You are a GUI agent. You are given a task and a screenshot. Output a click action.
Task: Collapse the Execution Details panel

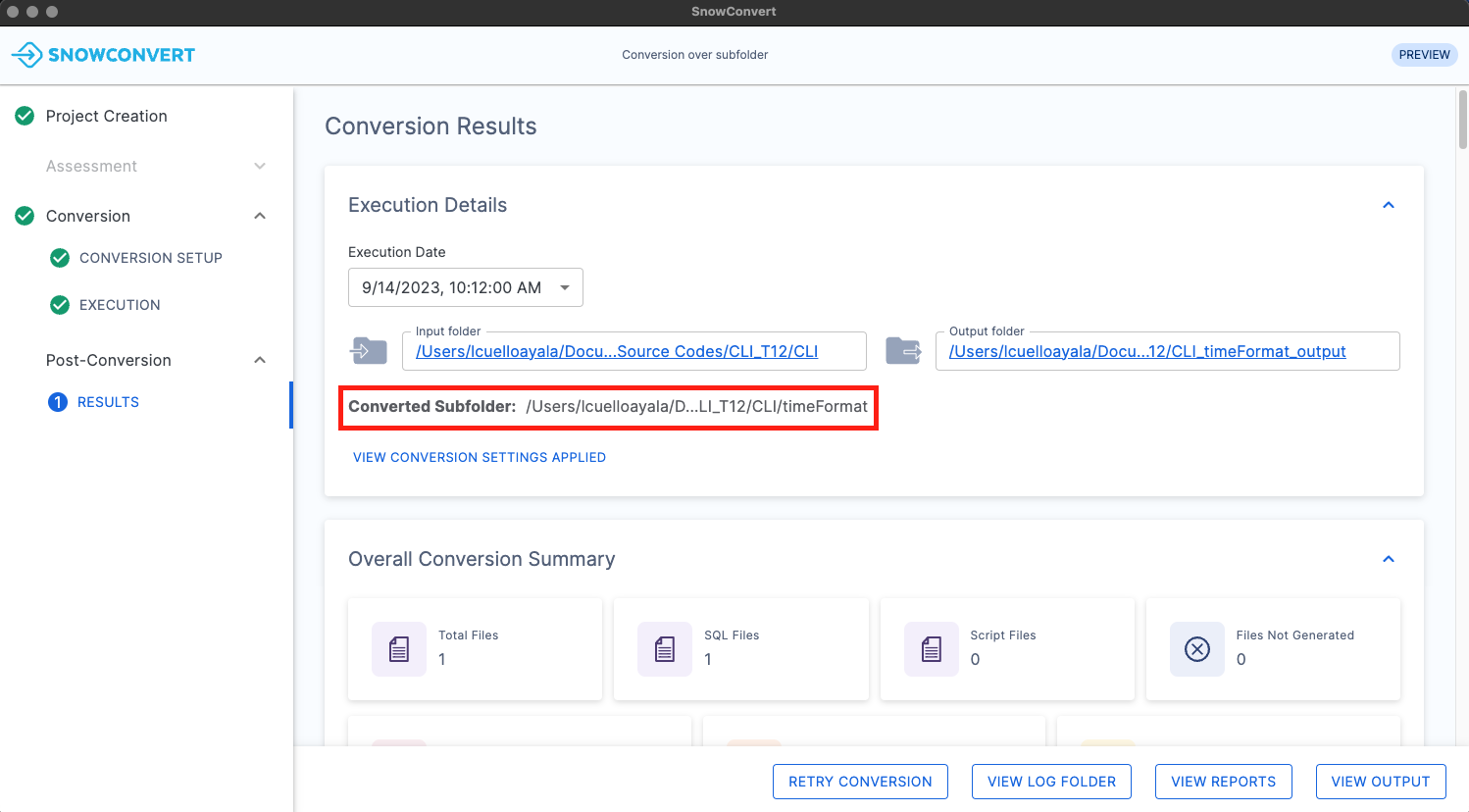1388,205
